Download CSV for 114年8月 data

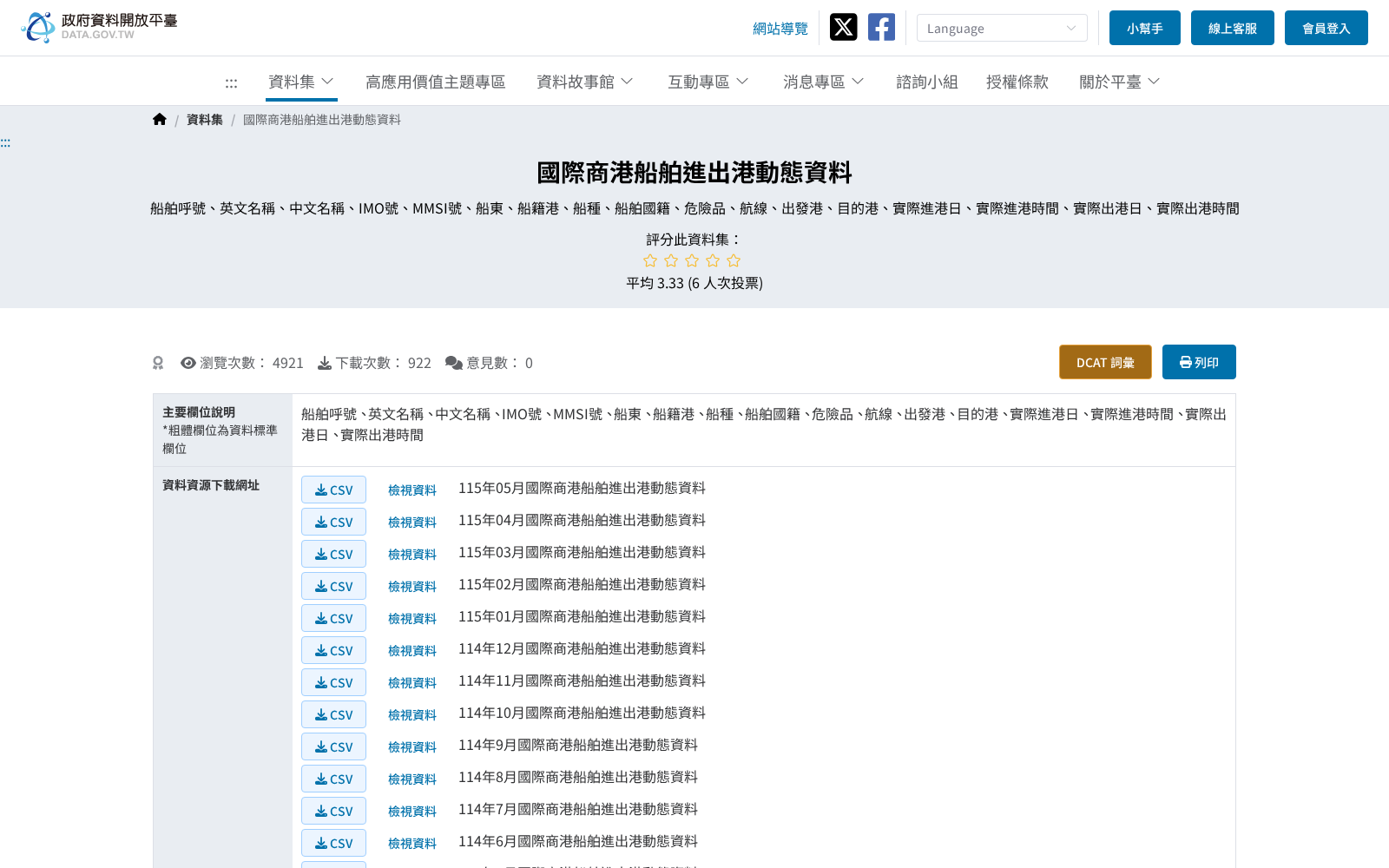(x=333, y=779)
